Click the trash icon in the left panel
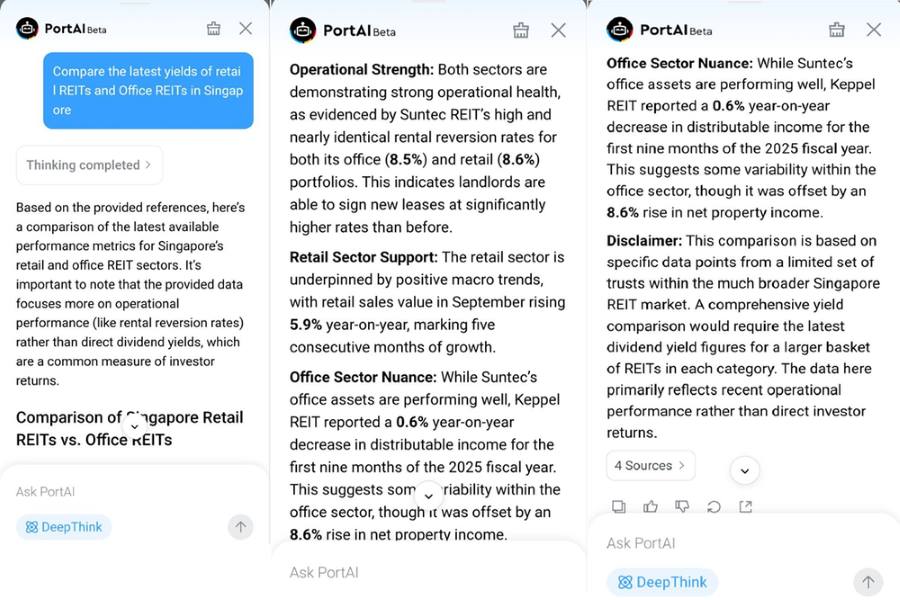This screenshot has height=600, width=900. pos(213,29)
